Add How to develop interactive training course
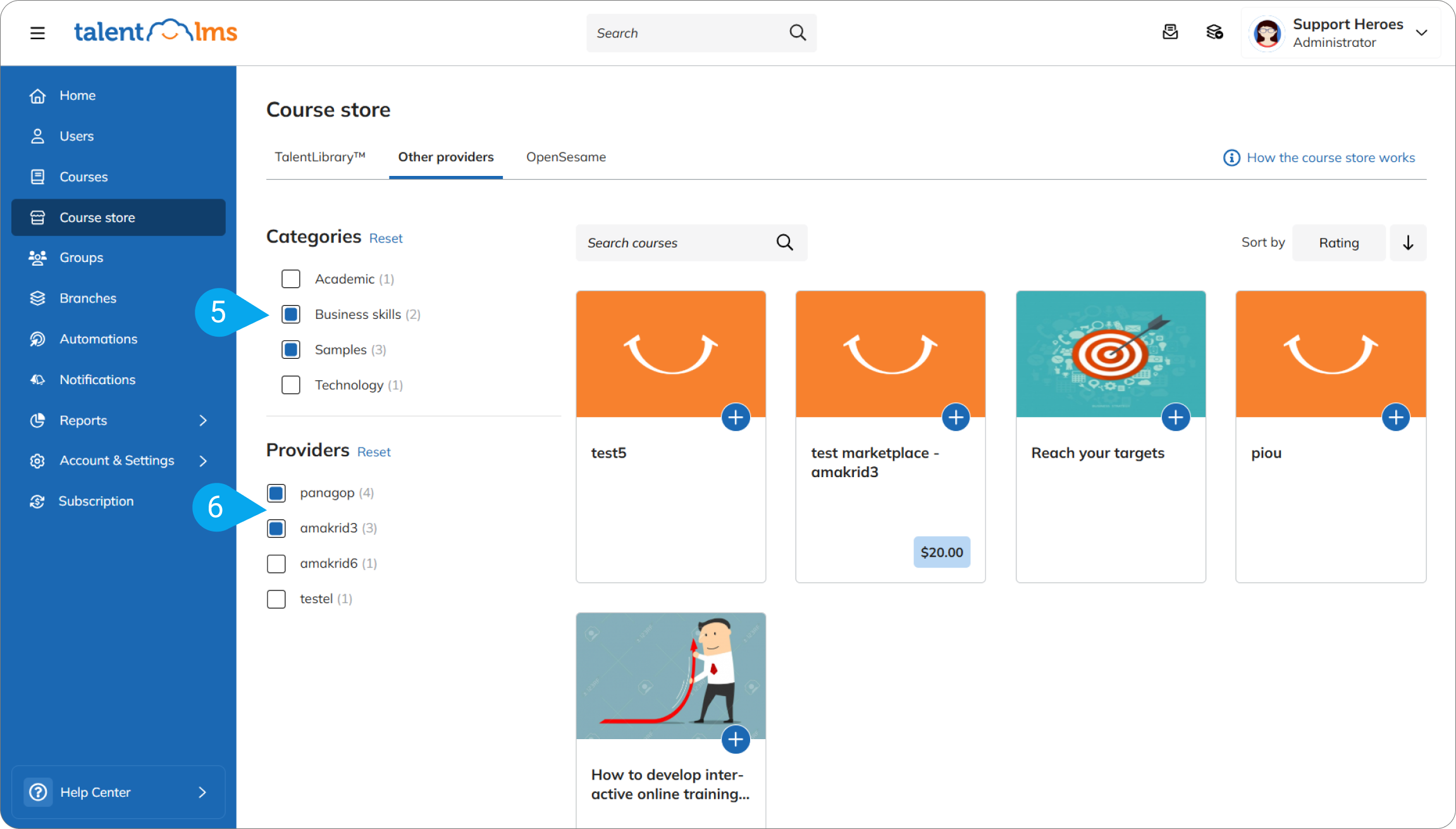1456x829 pixels. click(x=736, y=739)
